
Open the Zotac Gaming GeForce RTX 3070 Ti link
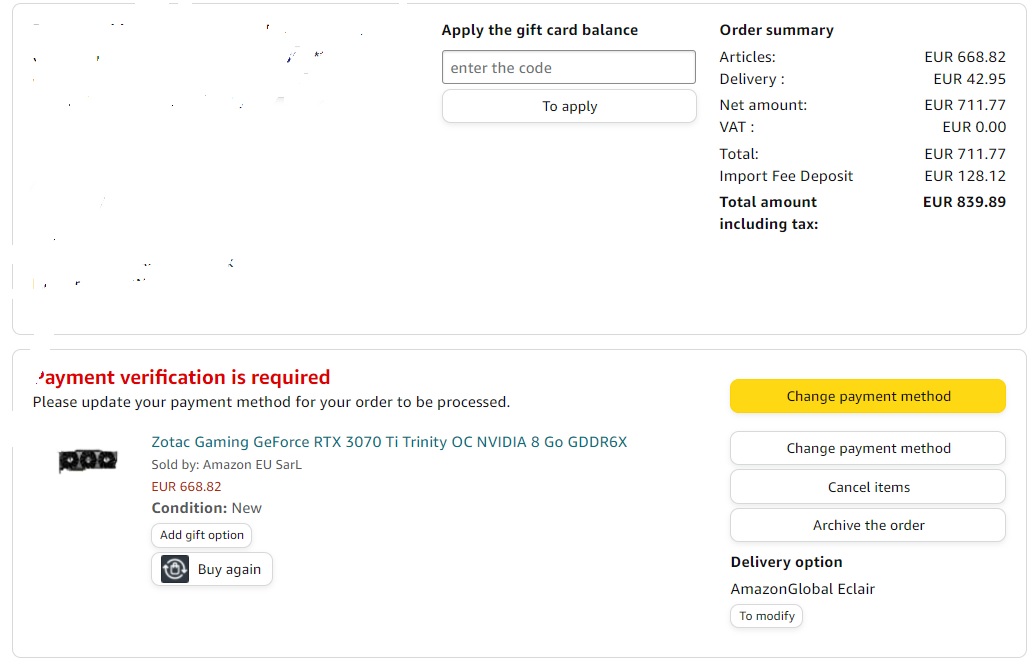point(389,442)
